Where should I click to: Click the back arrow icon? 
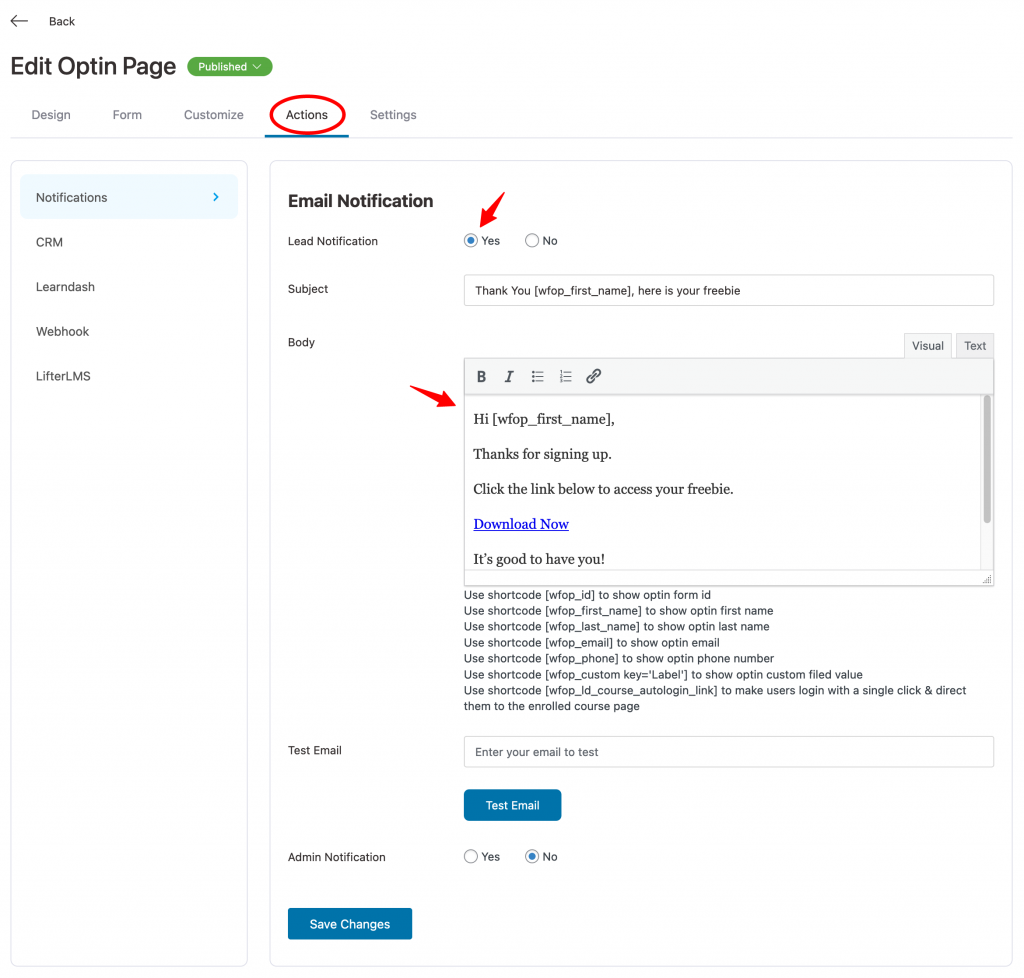click(20, 21)
